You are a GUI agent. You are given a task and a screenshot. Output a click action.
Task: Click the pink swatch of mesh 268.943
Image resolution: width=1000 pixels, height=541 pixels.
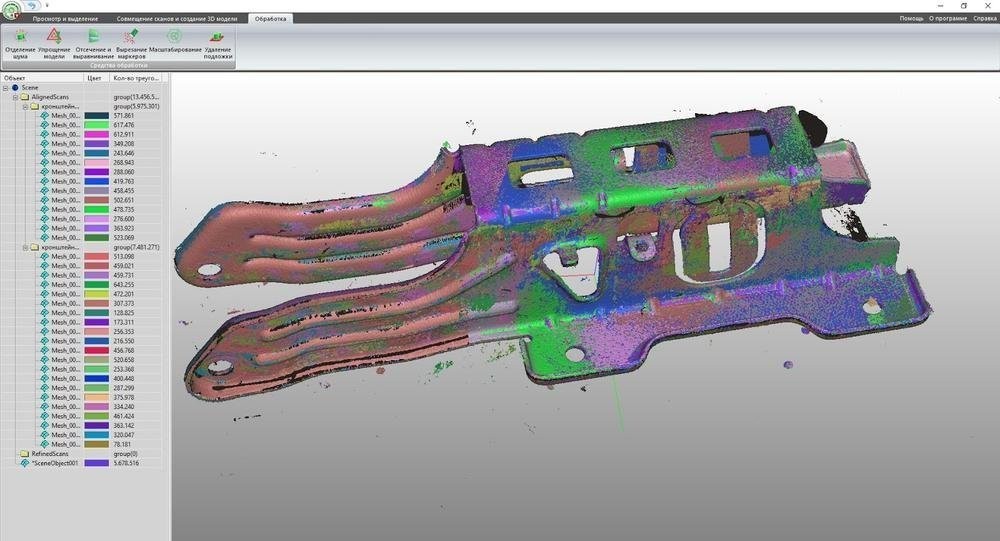pyautogui.click(x=97, y=163)
